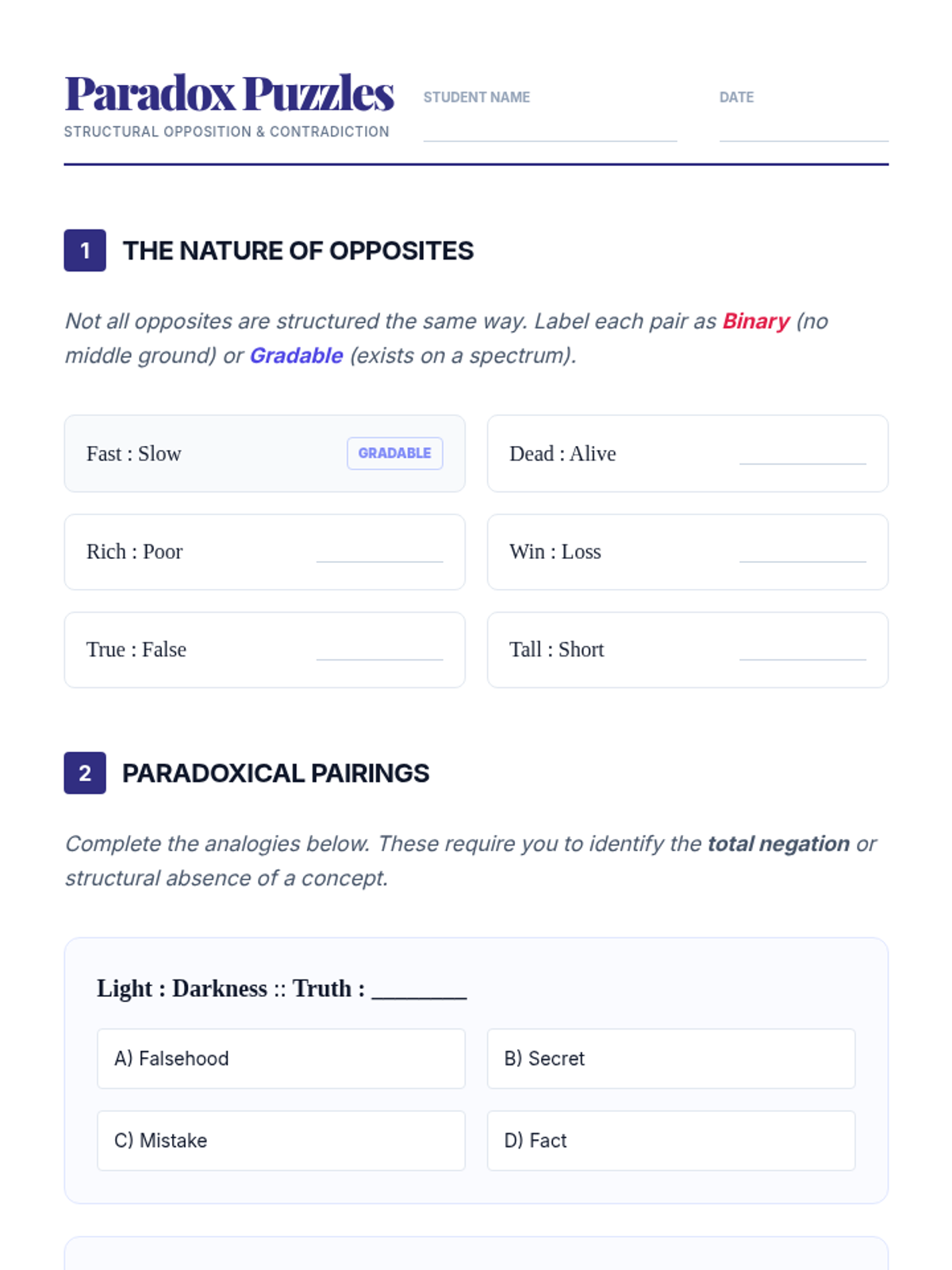Select answer option B) Secret
Viewport: 952px width, 1270px height.
(671, 1059)
